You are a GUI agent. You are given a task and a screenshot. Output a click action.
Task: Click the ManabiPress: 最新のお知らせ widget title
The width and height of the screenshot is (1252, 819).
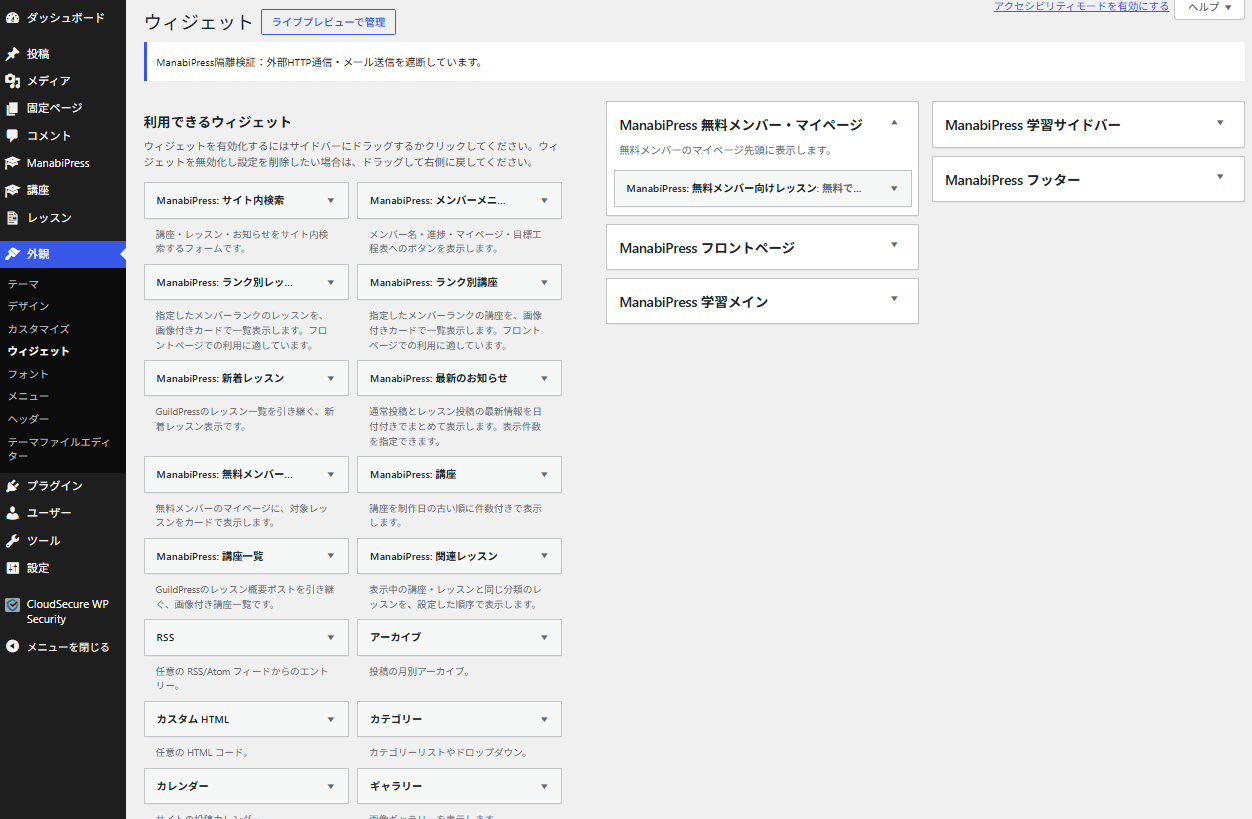coord(439,378)
